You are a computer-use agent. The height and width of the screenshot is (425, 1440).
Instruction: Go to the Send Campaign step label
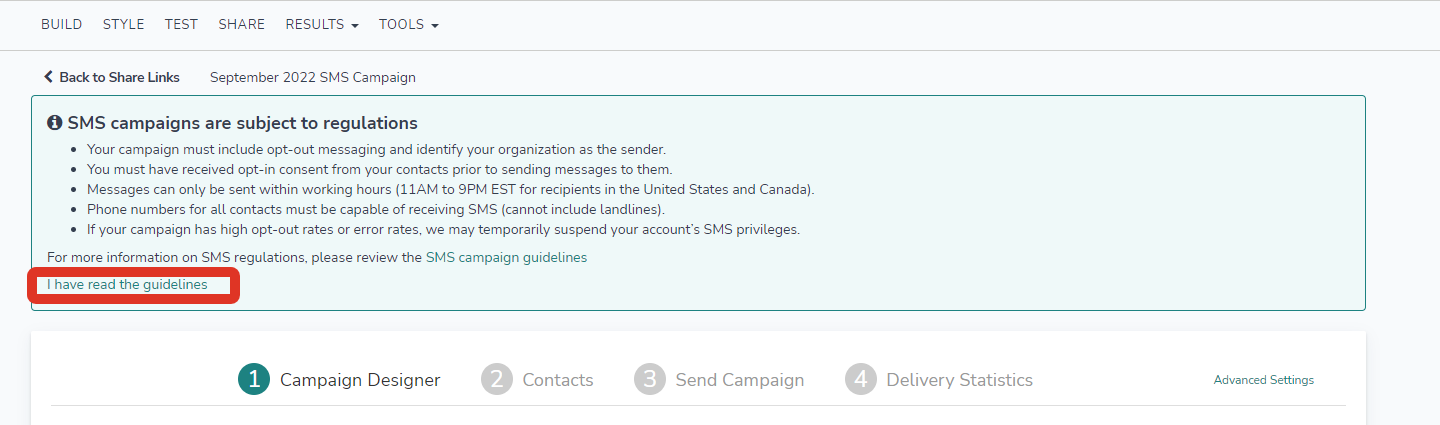click(739, 380)
